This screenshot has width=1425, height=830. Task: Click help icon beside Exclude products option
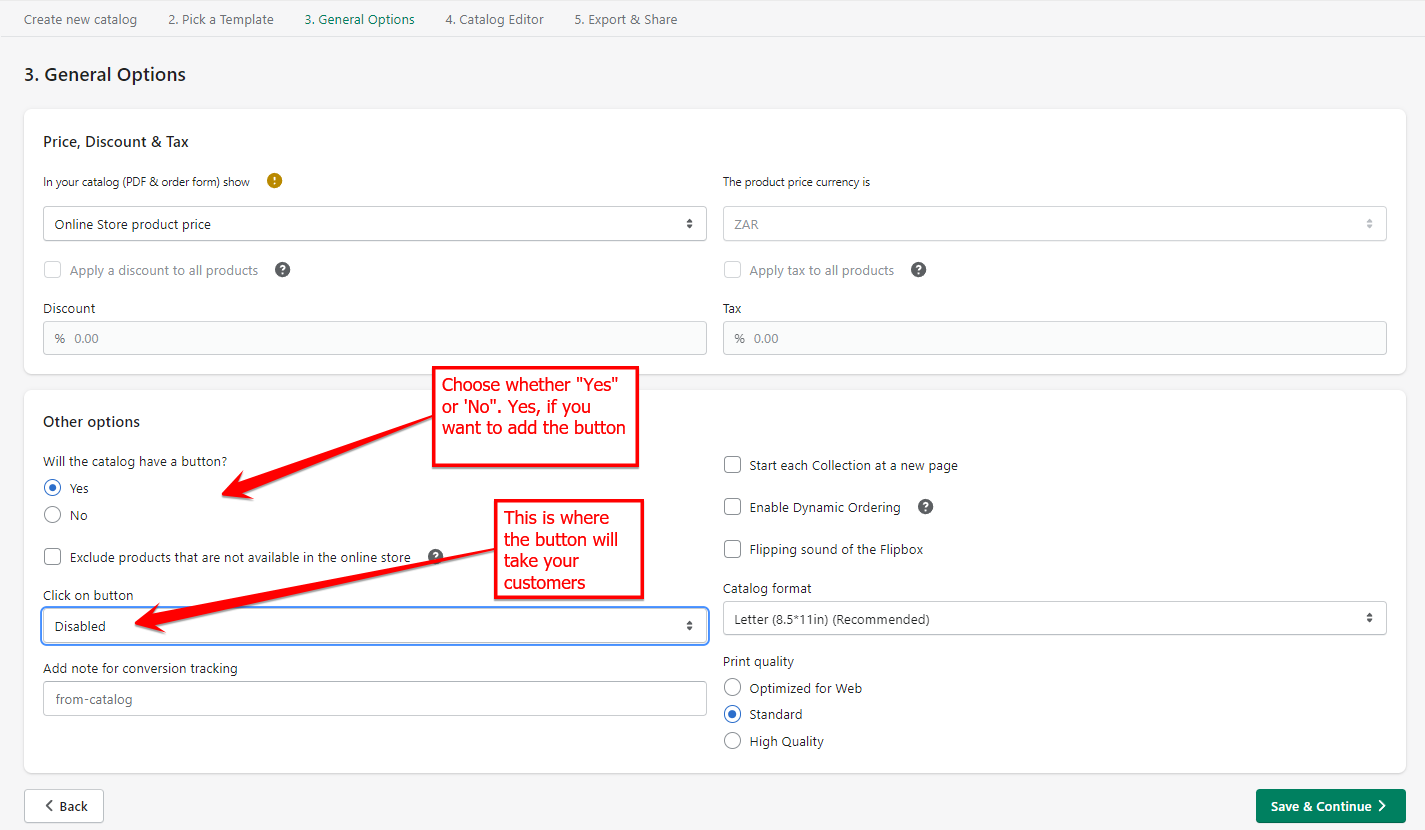pyautogui.click(x=435, y=557)
